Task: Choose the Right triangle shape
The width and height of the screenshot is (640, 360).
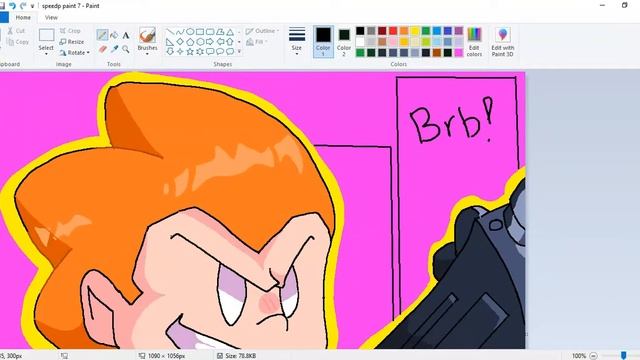Action: 170,42
